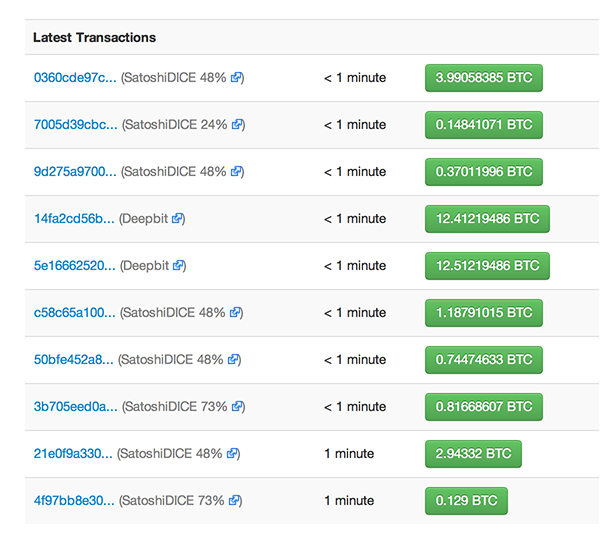The height and width of the screenshot is (534, 612).
Task: Click the 0.129 BTC amount button
Action: pyautogui.click(x=466, y=500)
